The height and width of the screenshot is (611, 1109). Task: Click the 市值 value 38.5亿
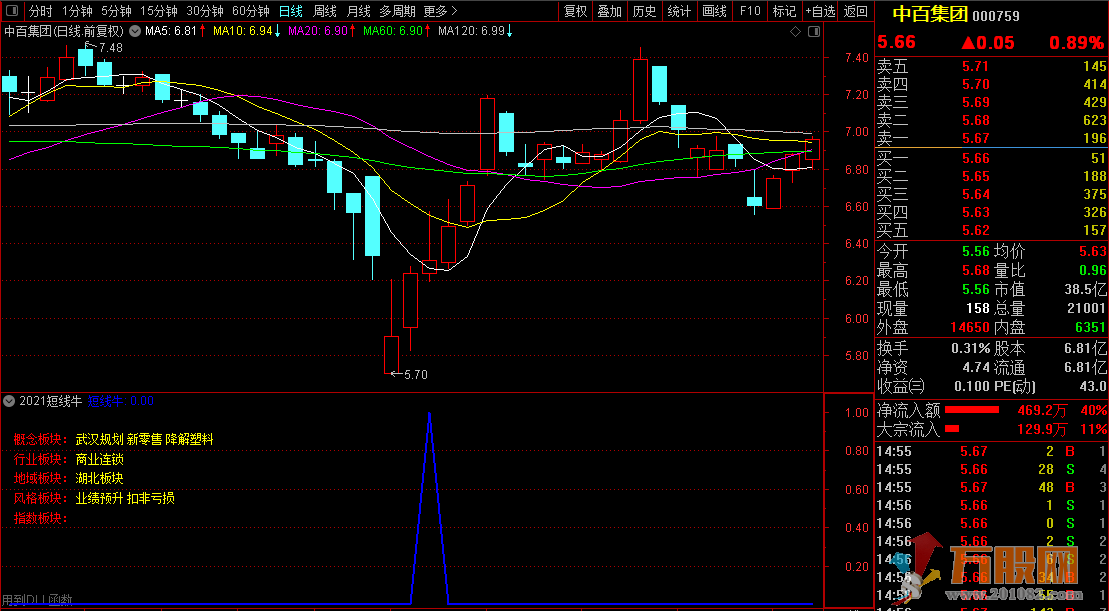pyautogui.click(x=1086, y=289)
